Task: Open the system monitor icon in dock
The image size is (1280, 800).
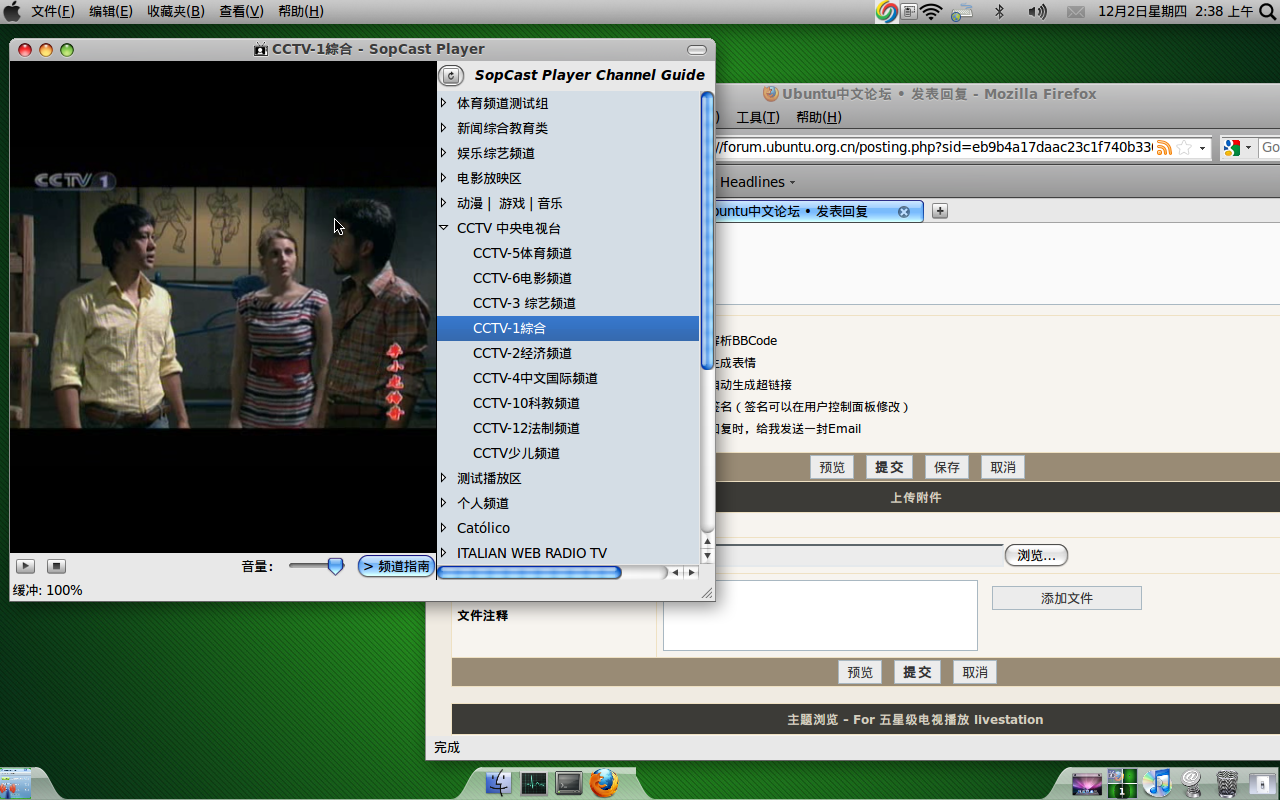Action: click(533, 783)
